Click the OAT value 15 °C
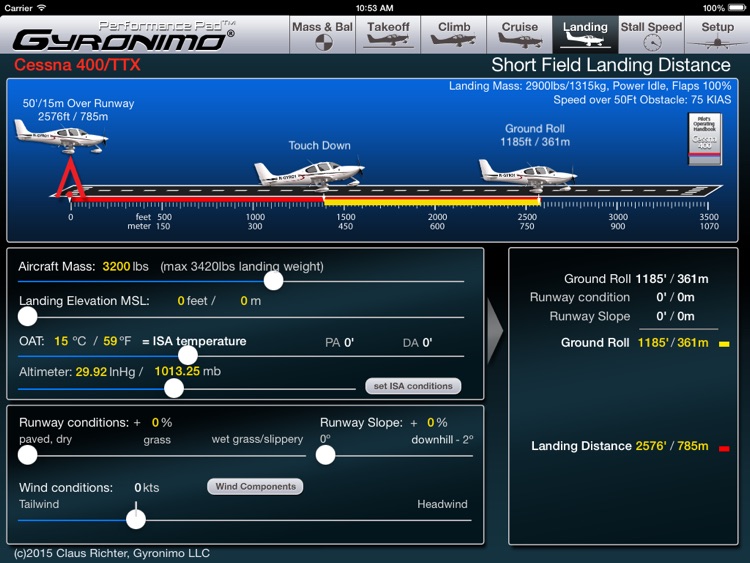The height and width of the screenshot is (563, 750). (x=70, y=341)
